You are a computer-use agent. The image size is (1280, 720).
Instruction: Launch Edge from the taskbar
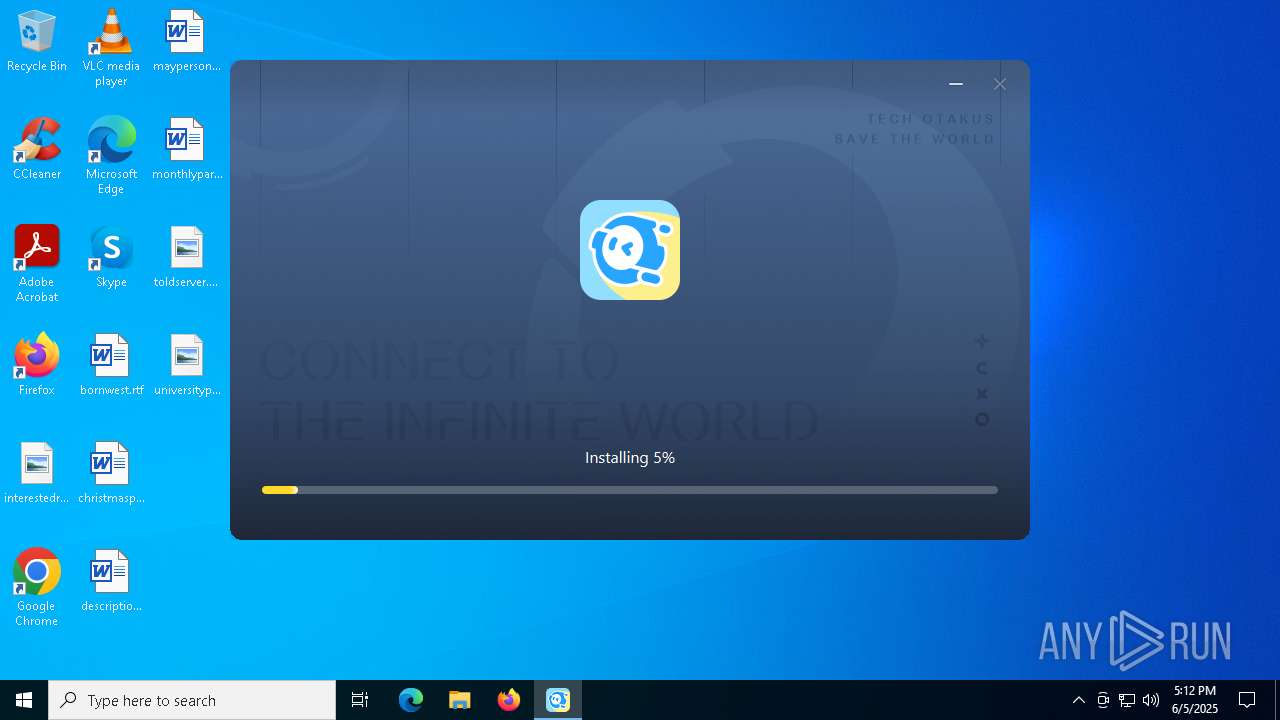point(411,700)
